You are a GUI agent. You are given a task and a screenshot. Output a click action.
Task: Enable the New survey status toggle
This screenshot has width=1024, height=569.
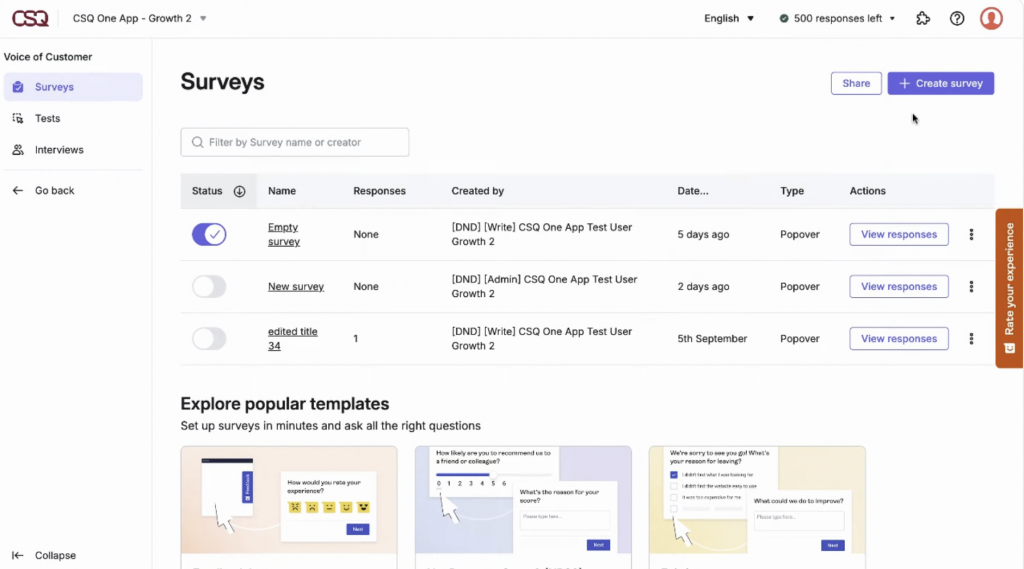point(209,287)
